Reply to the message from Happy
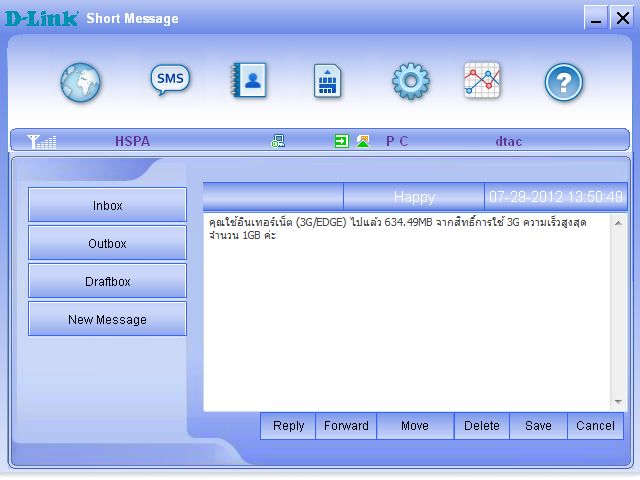The height and width of the screenshot is (480, 640). pyautogui.click(x=288, y=426)
